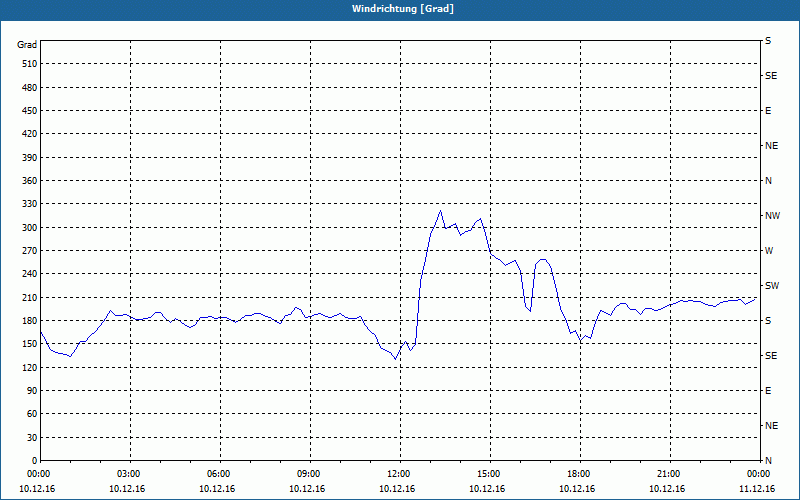Image resolution: width=800 pixels, height=500 pixels.
Task: Click the 11.12.16 date label
Action: tap(757, 488)
